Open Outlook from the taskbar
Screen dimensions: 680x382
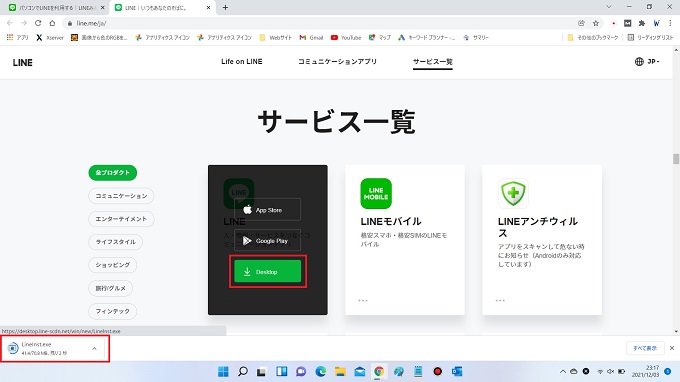pyautogui.click(x=457, y=372)
